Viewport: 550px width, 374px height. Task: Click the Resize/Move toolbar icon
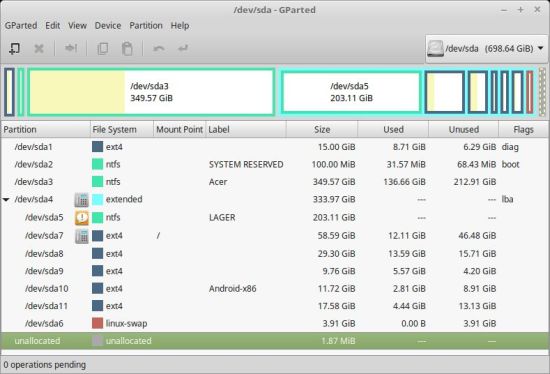click(x=71, y=48)
